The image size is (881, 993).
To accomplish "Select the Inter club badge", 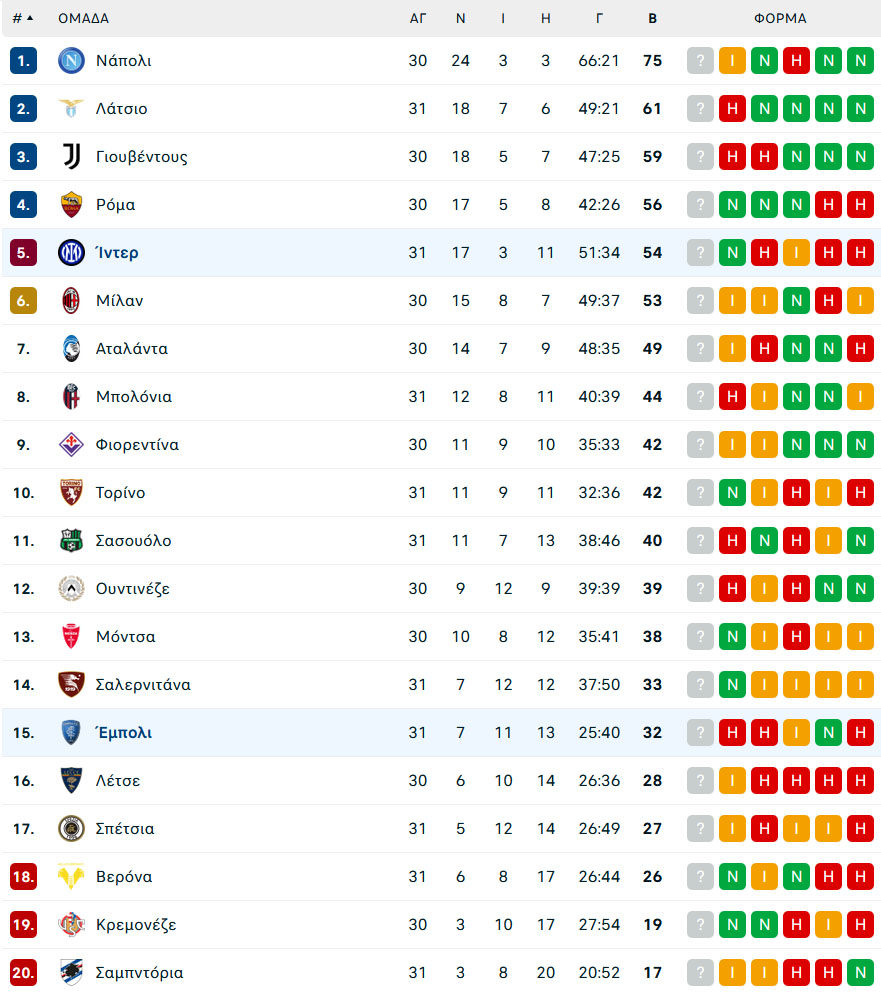I will pos(72,253).
